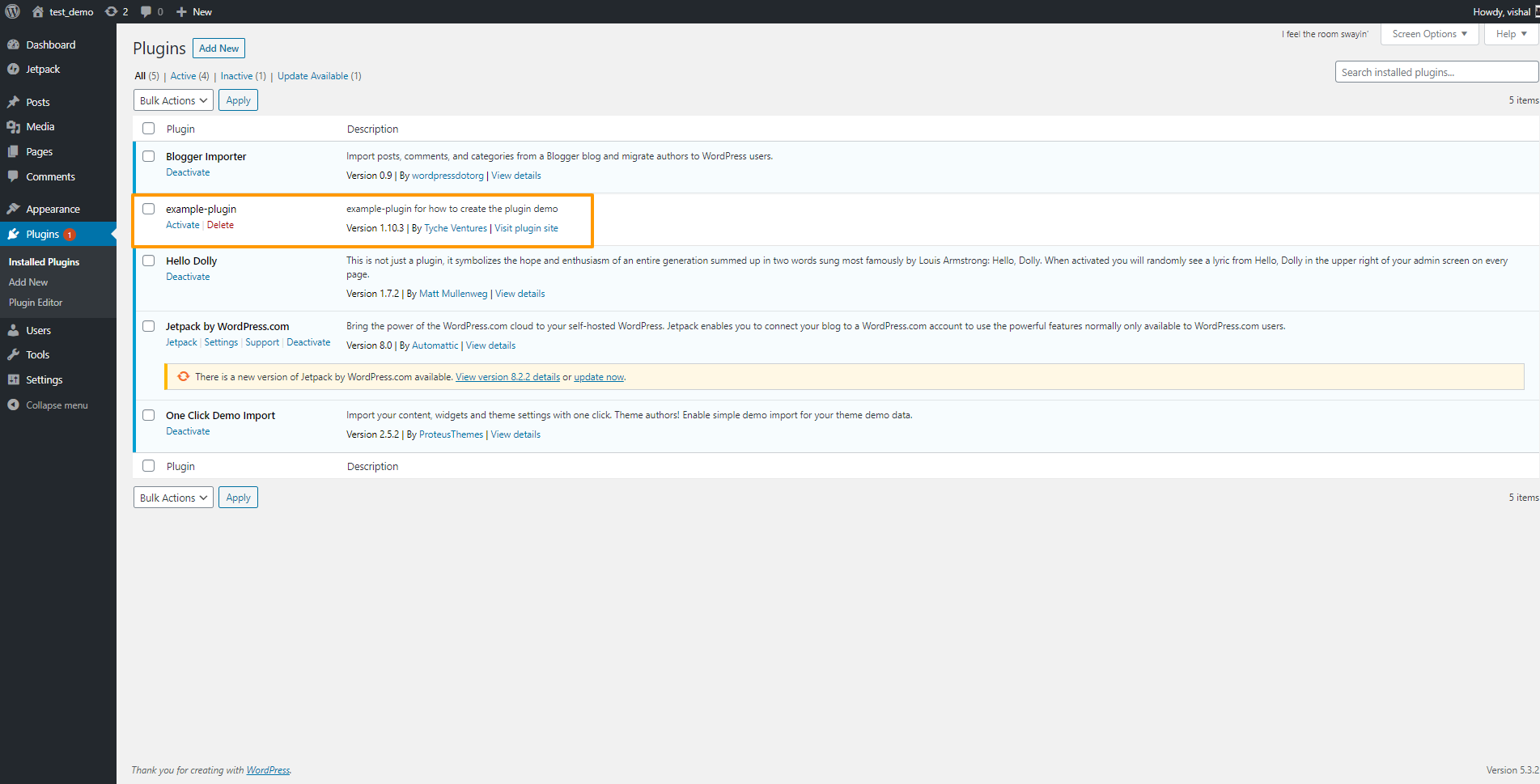Check the Hello Dolly checkbox
The image size is (1540, 784).
[149, 261]
